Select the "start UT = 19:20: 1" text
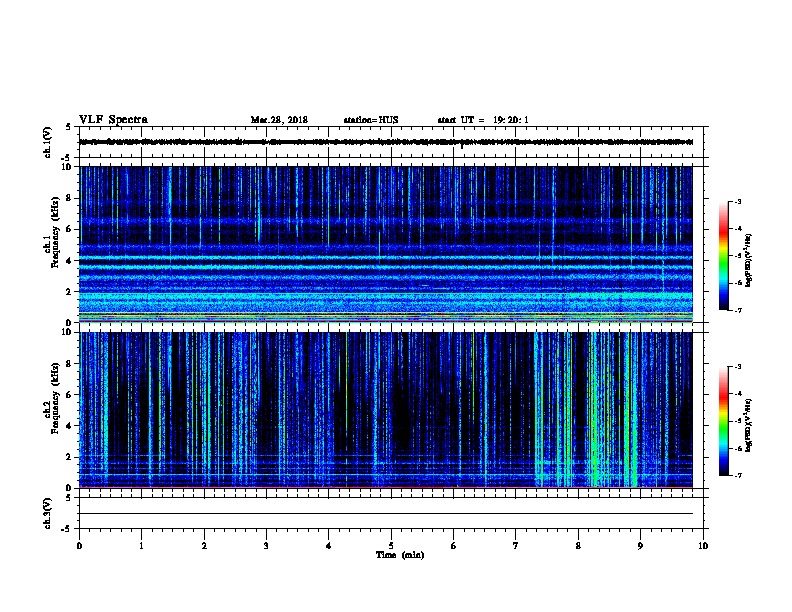Screen dimensions: 792x612 (x=483, y=120)
